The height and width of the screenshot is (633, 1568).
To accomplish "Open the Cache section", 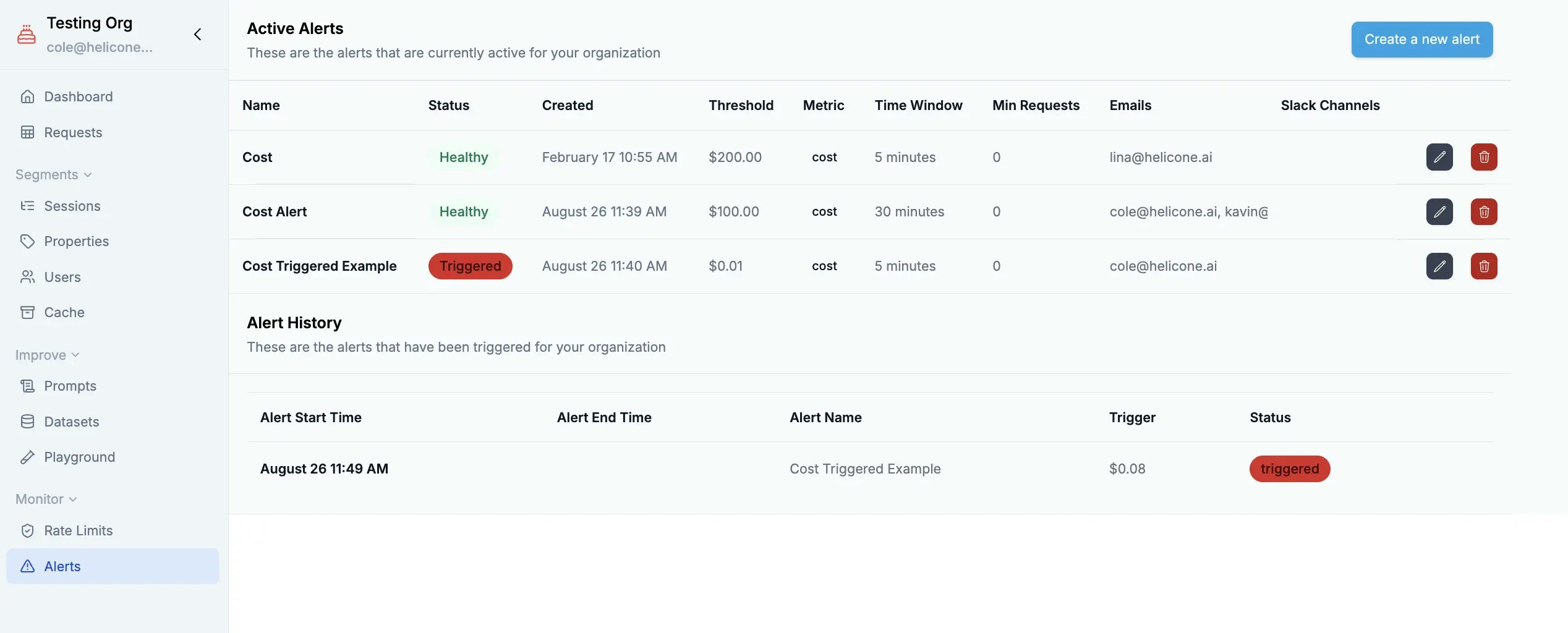I will click(64, 312).
